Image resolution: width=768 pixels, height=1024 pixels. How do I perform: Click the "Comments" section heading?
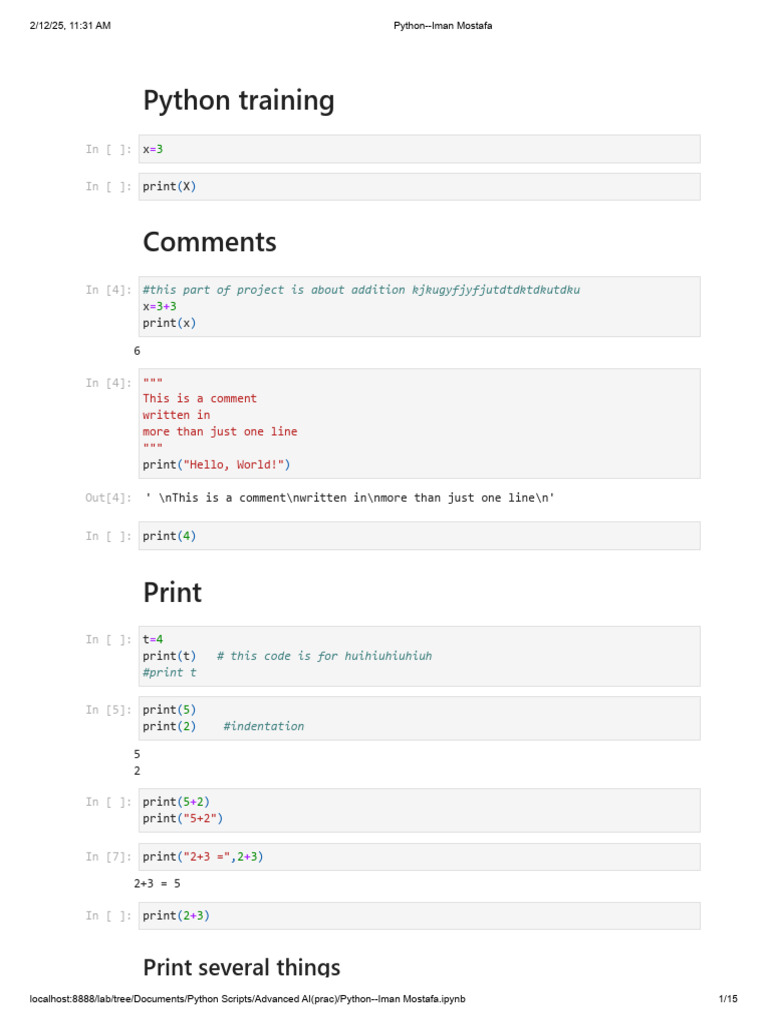point(210,242)
